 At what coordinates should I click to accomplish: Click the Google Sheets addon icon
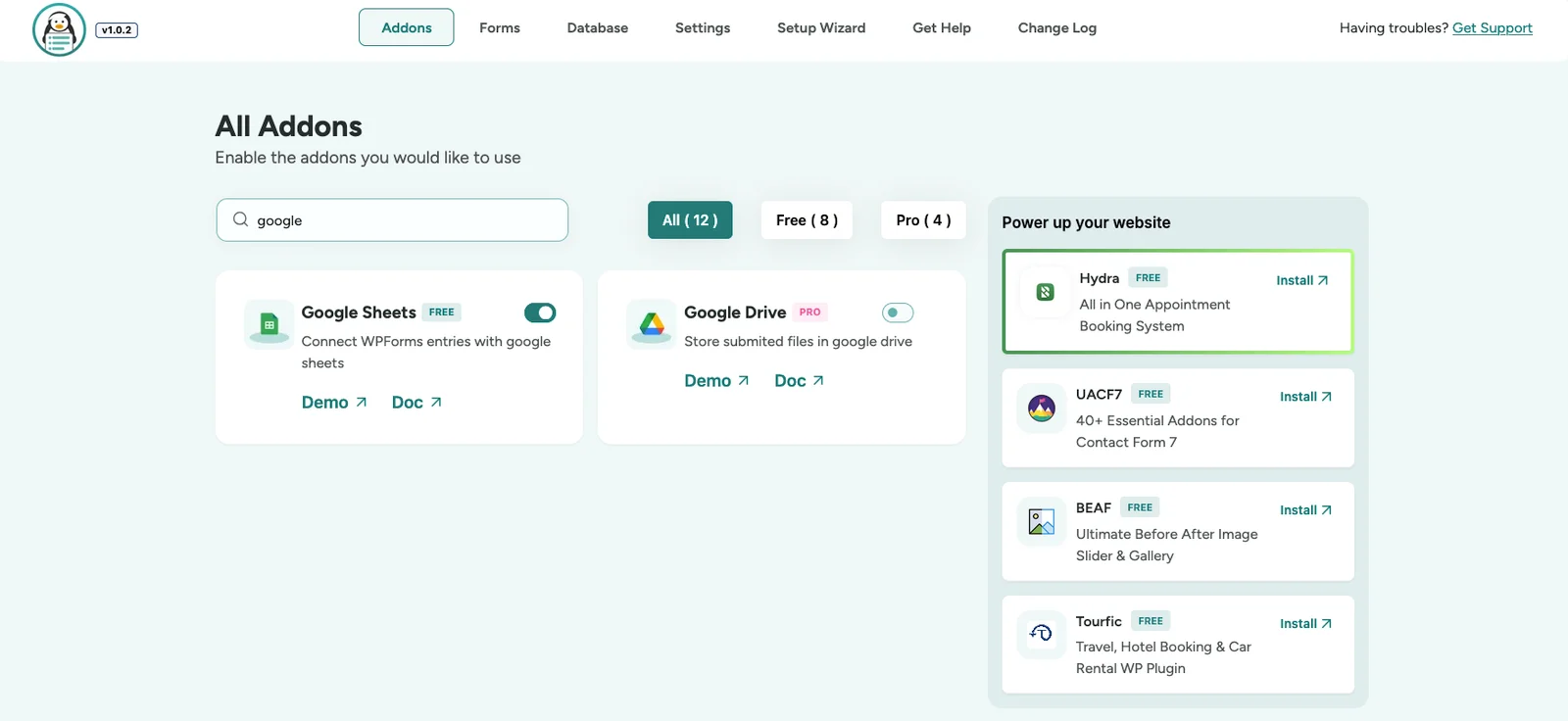[269, 324]
